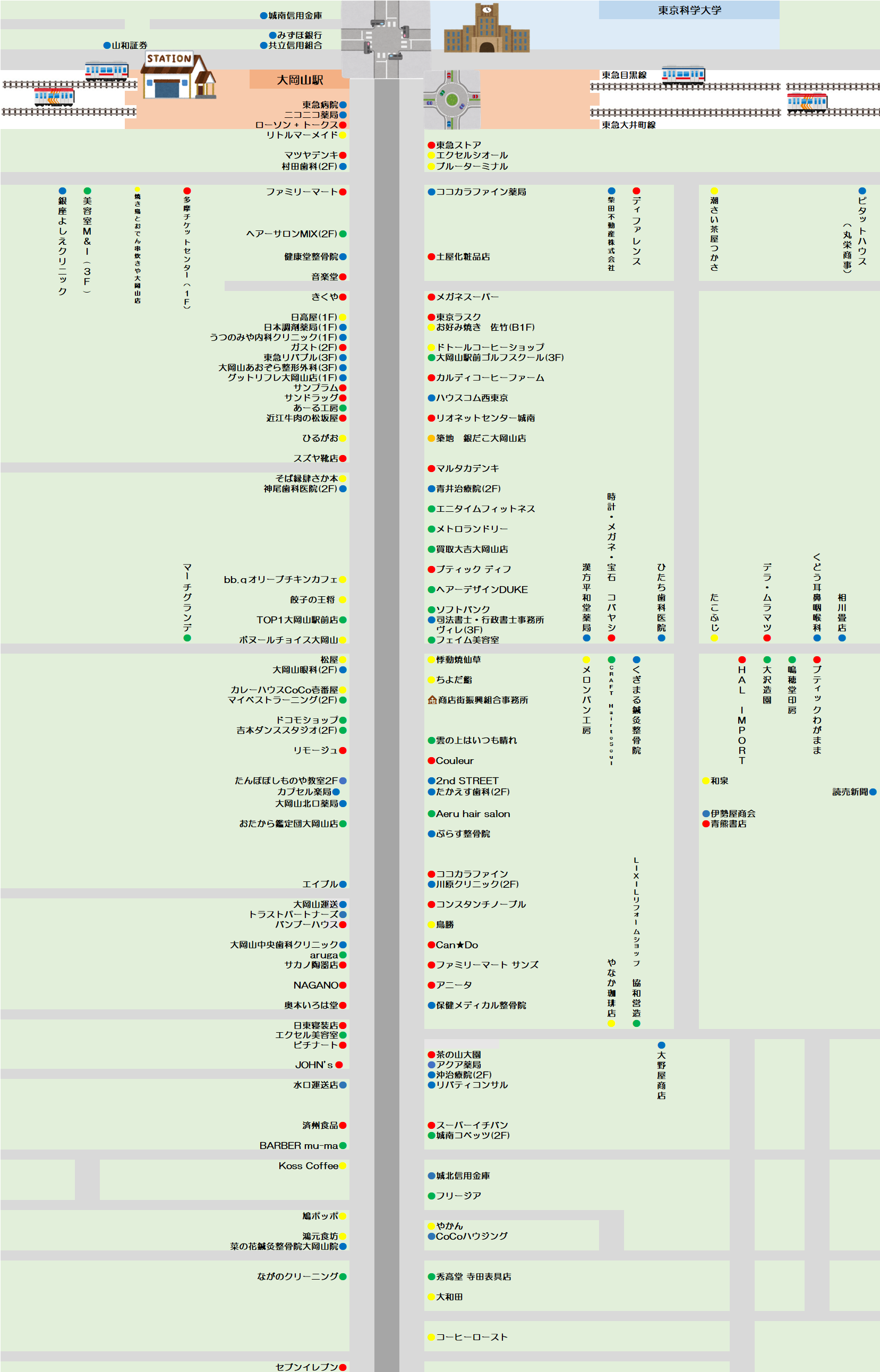Click the bb.q オリーブチキンカフェ label
This screenshot has width=880, height=1372.
coord(281,580)
